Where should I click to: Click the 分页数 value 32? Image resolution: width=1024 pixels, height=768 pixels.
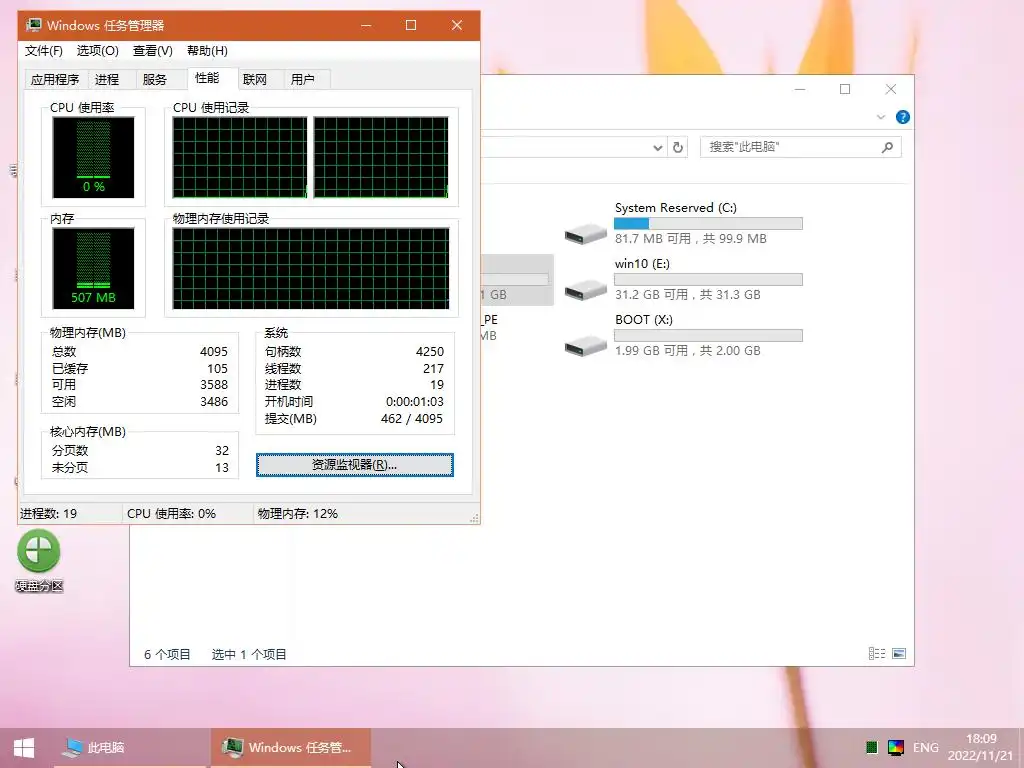click(222, 451)
